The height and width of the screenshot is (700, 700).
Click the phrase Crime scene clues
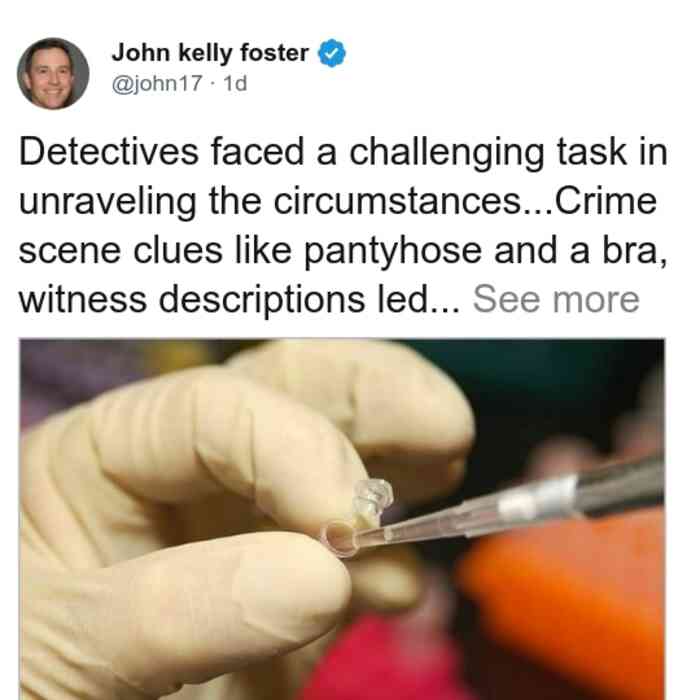[338, 225]
